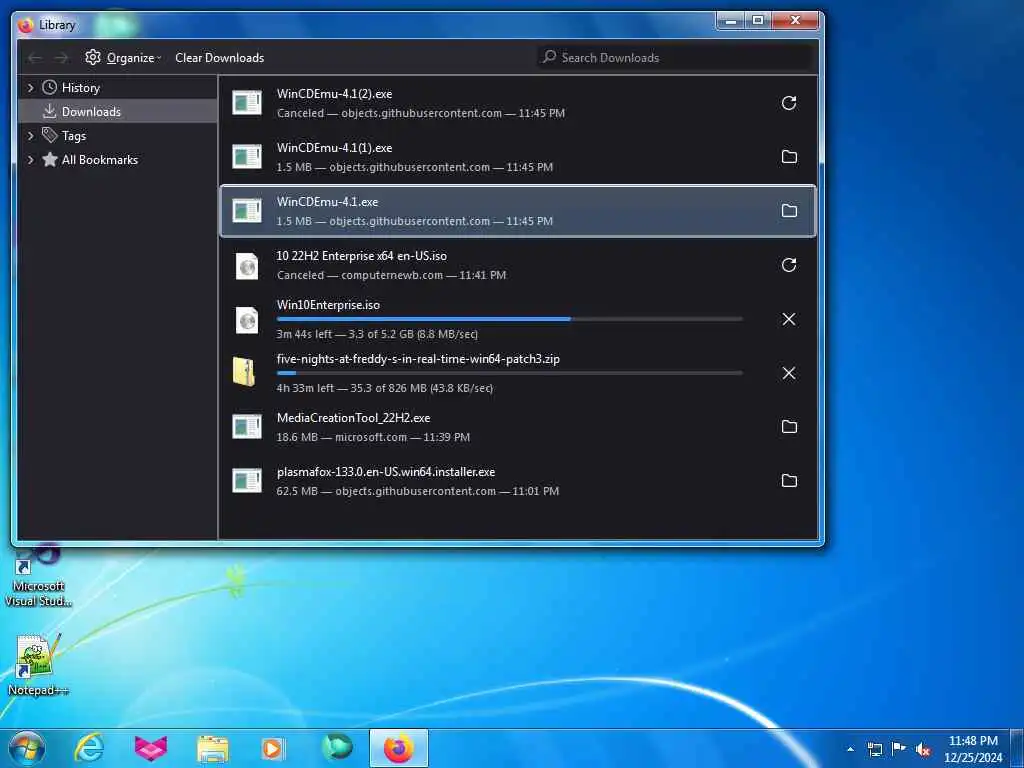Open Windows Media Player from taskbar
The image size is (1024, 768).
pyautogui.click(x=273, y=748)
